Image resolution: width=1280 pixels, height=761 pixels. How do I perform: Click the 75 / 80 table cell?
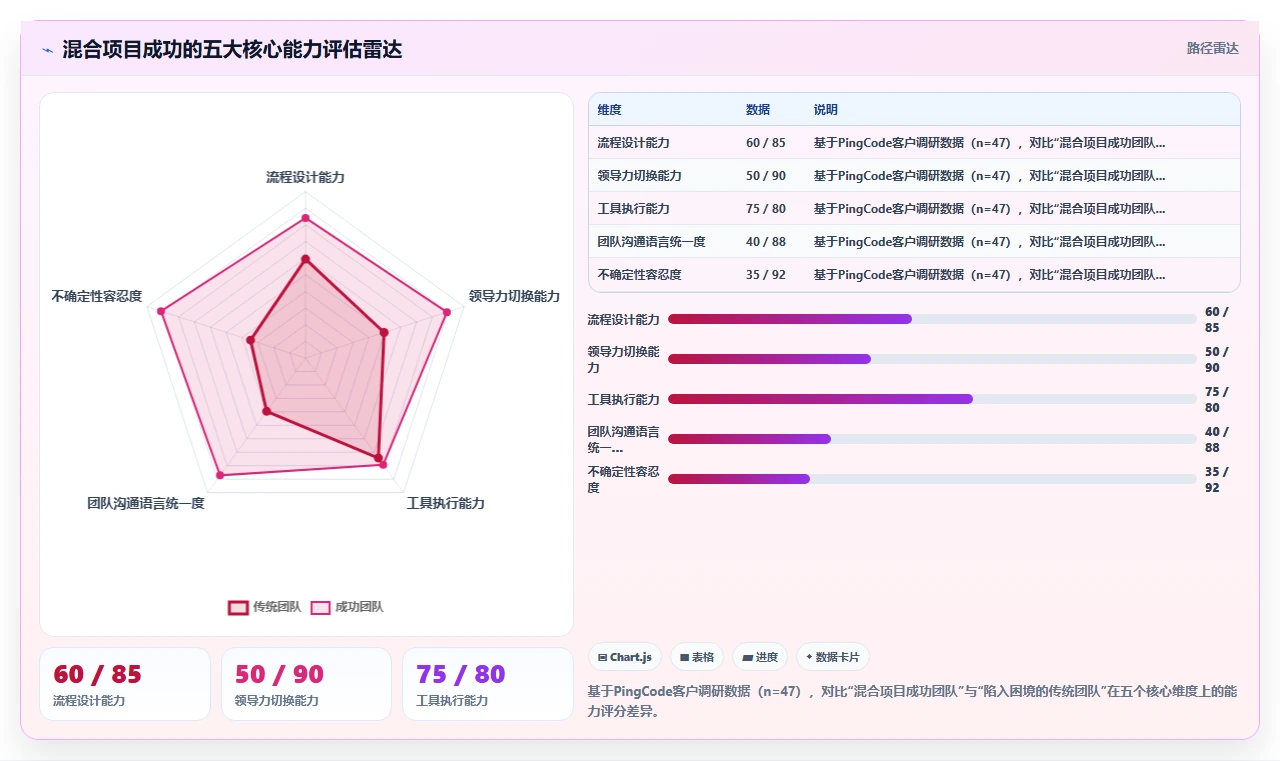click(766, 209)
